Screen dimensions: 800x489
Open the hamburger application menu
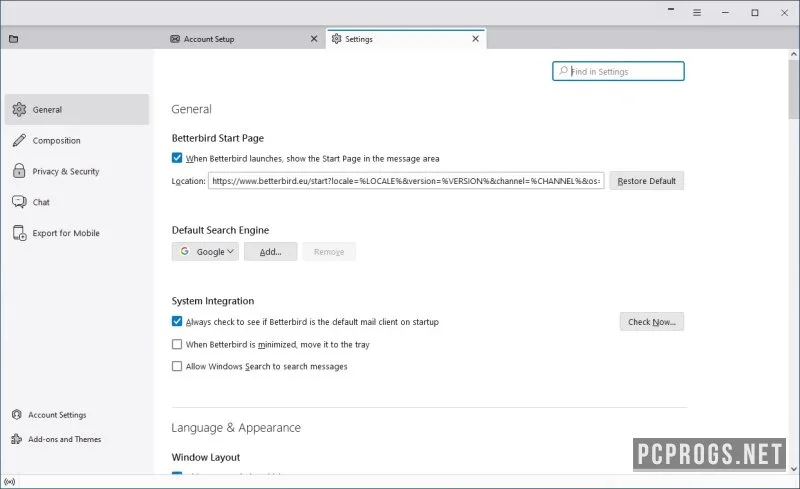[x=697, y=13]
